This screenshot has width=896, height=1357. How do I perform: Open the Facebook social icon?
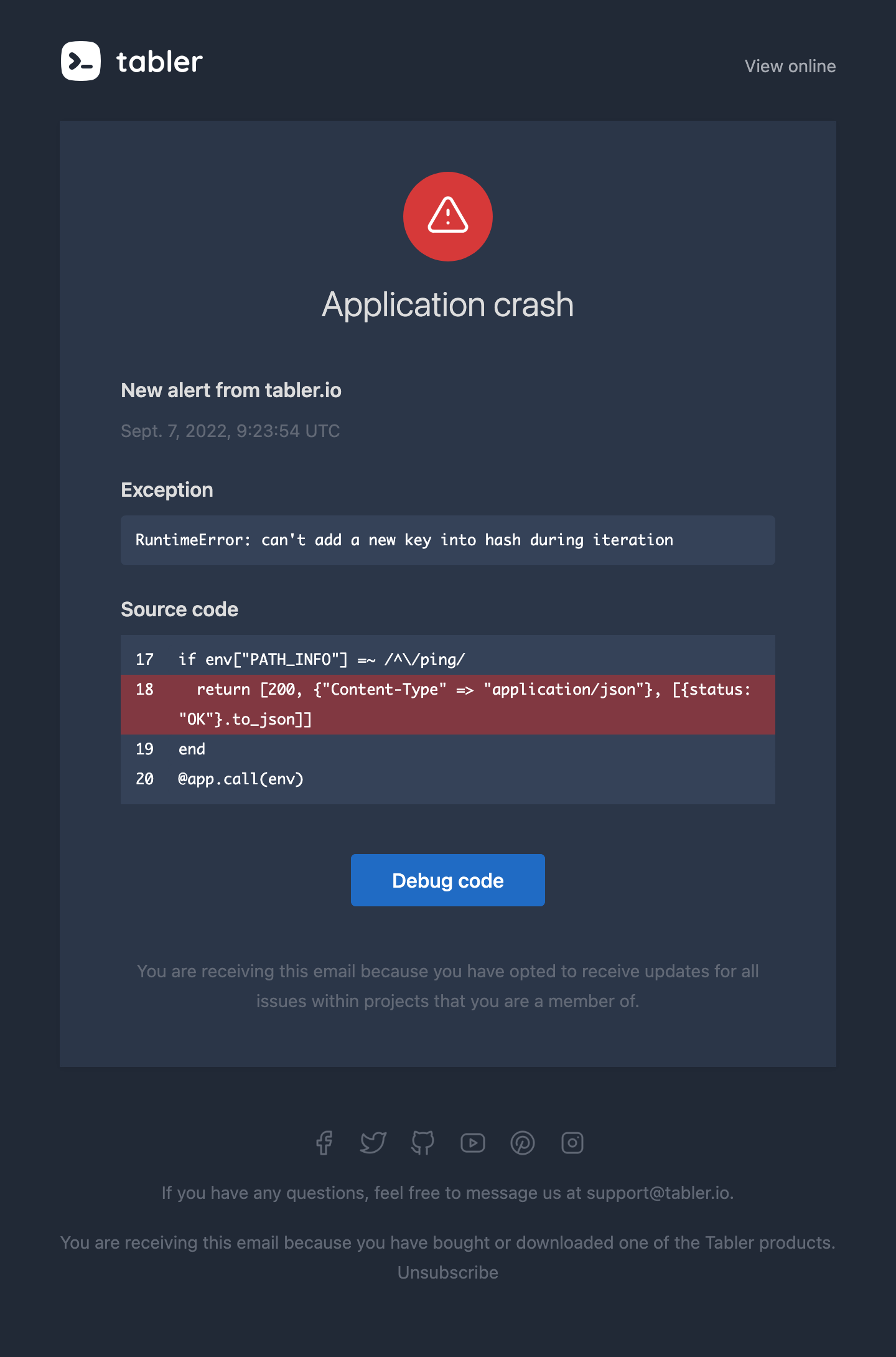pyautogui.click(x=324, y=1143)
